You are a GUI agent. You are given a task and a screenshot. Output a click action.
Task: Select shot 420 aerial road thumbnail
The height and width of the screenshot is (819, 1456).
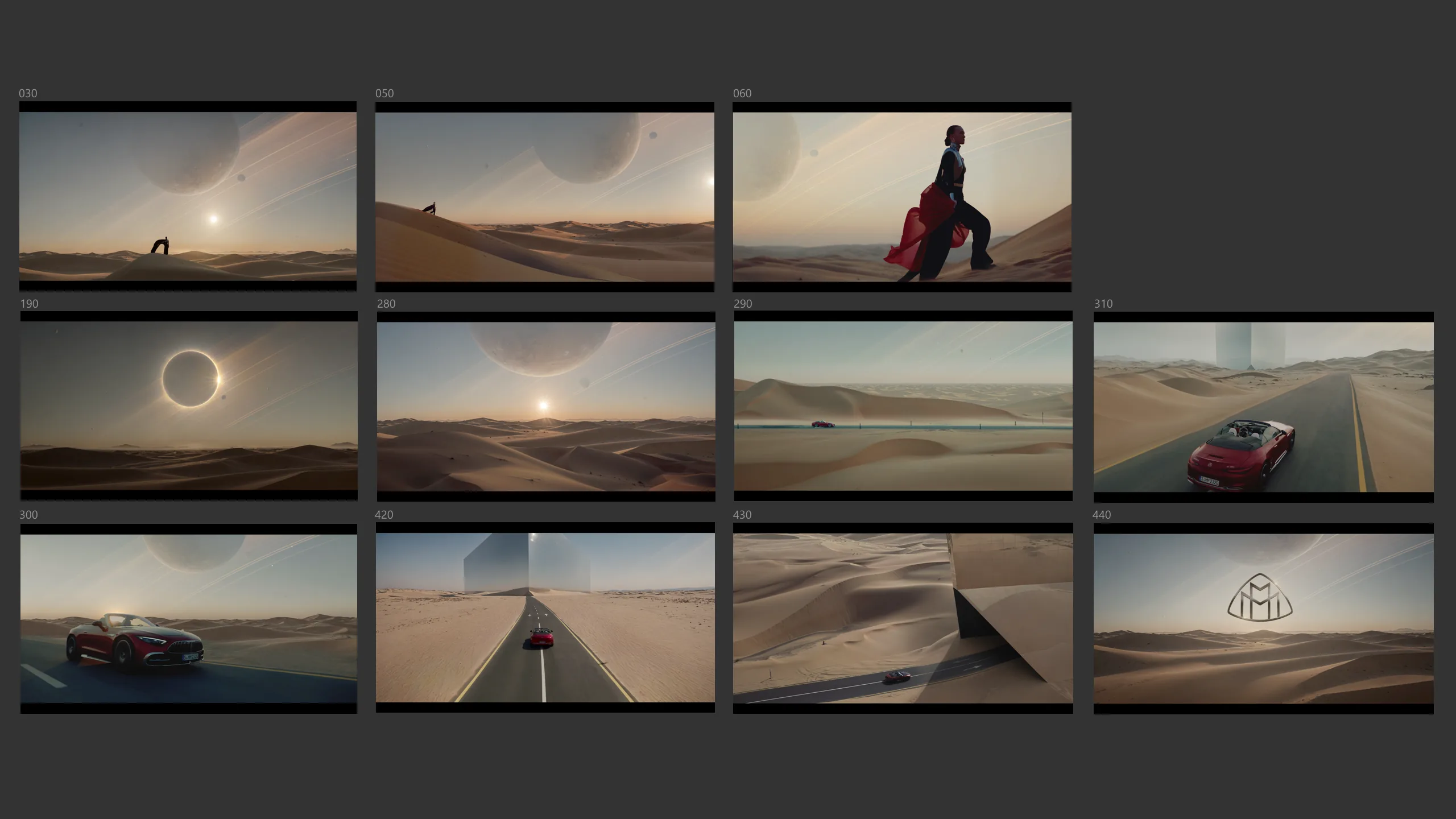545,617
